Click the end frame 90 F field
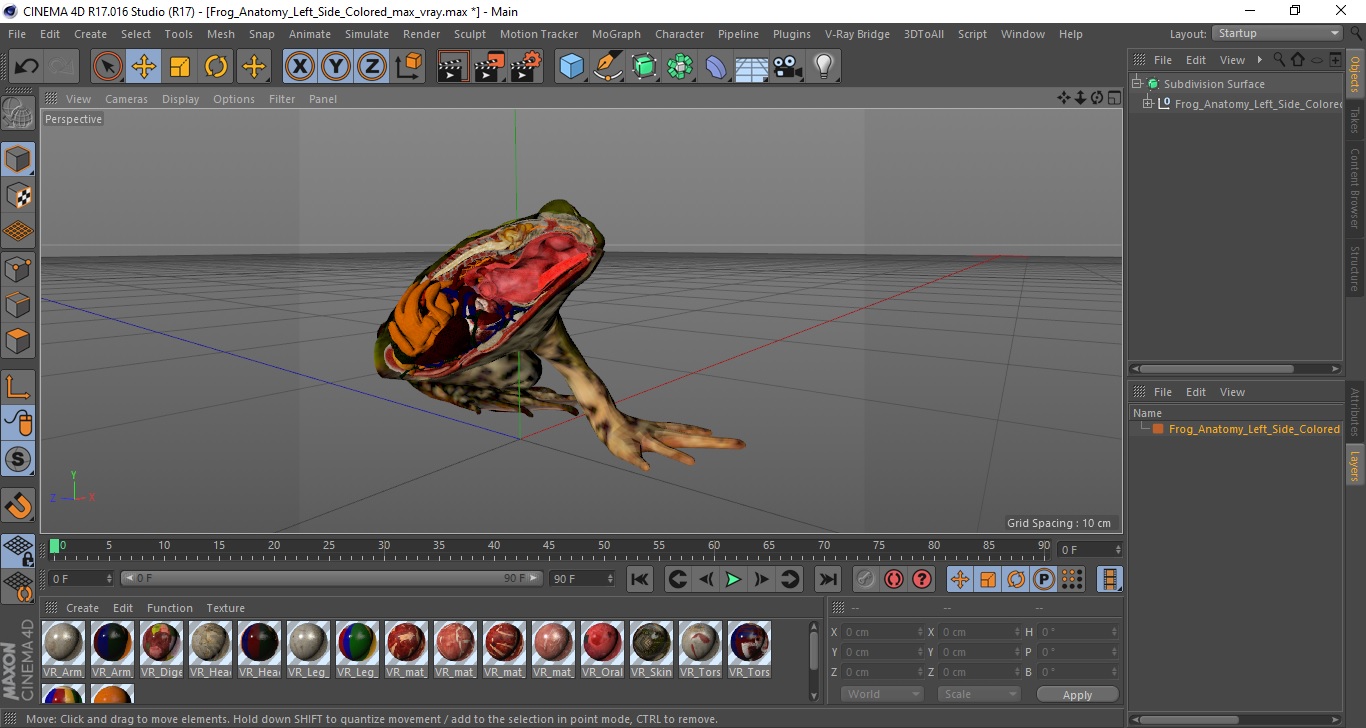Viewport: 1366px width, 728px height. click(582, 578)
